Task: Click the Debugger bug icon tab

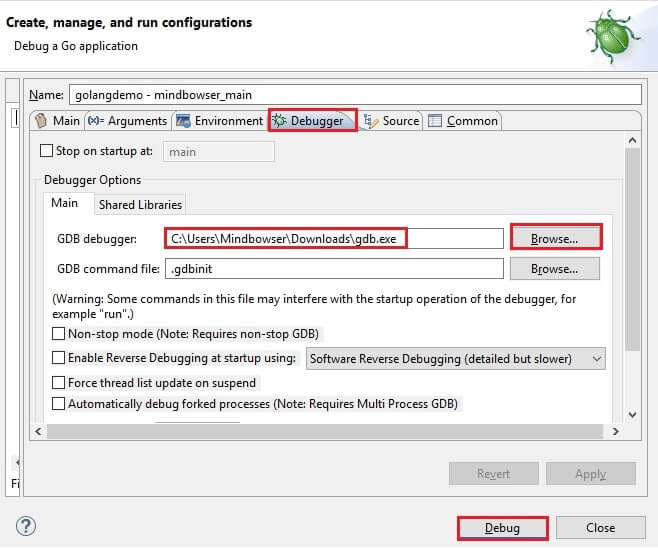Action: click(x=280, y=121)
